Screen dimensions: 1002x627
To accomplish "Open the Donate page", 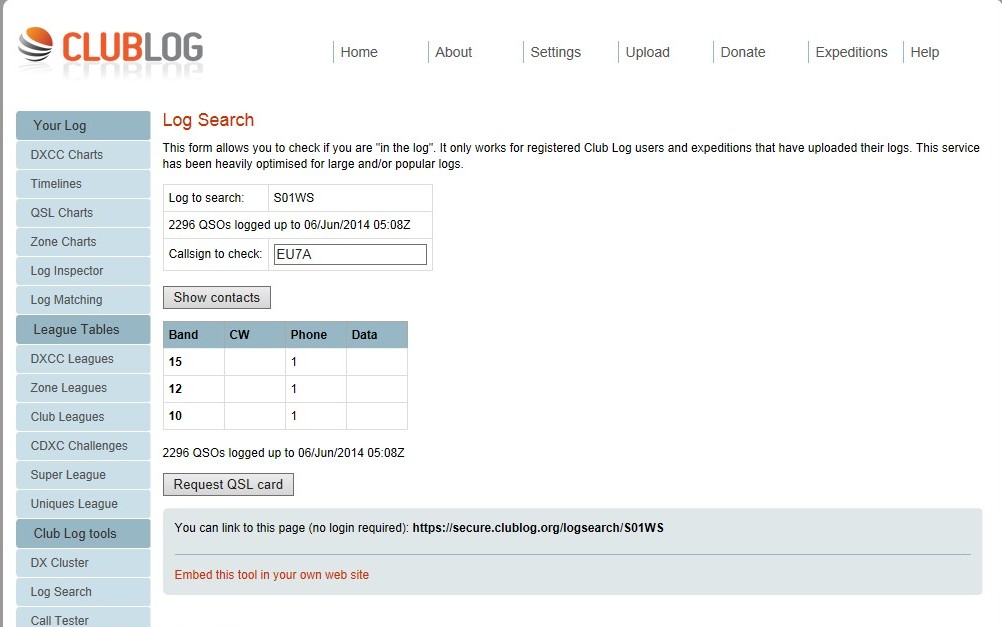I will pyautogui.click(x=742, y=52).
